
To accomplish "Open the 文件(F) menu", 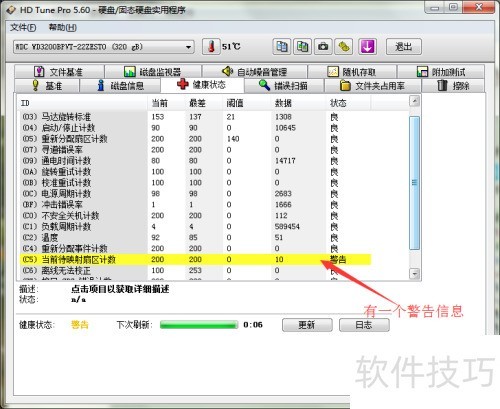I will pyautogui.click(x=23, y=27).
